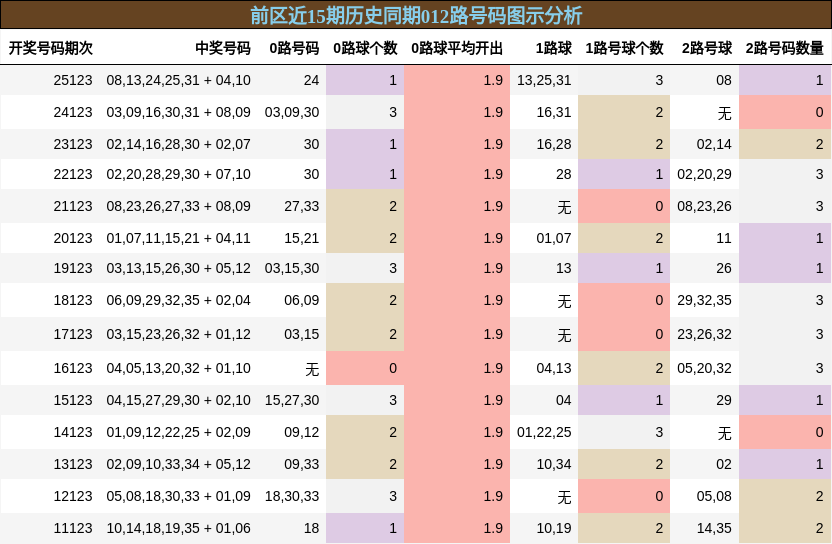Screen dimensions: 832x544
Task: Select issue number 22123
Action: [73, 174]
